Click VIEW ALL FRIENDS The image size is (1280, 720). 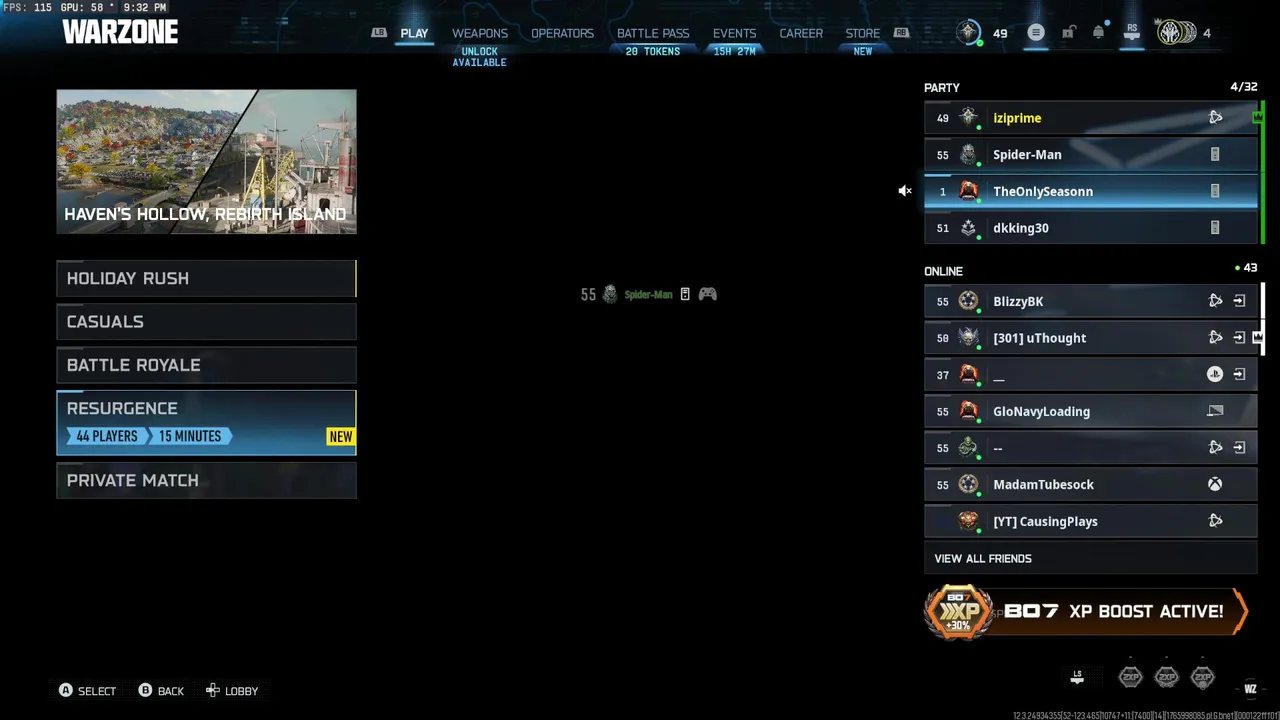[x=1090, y=558]
